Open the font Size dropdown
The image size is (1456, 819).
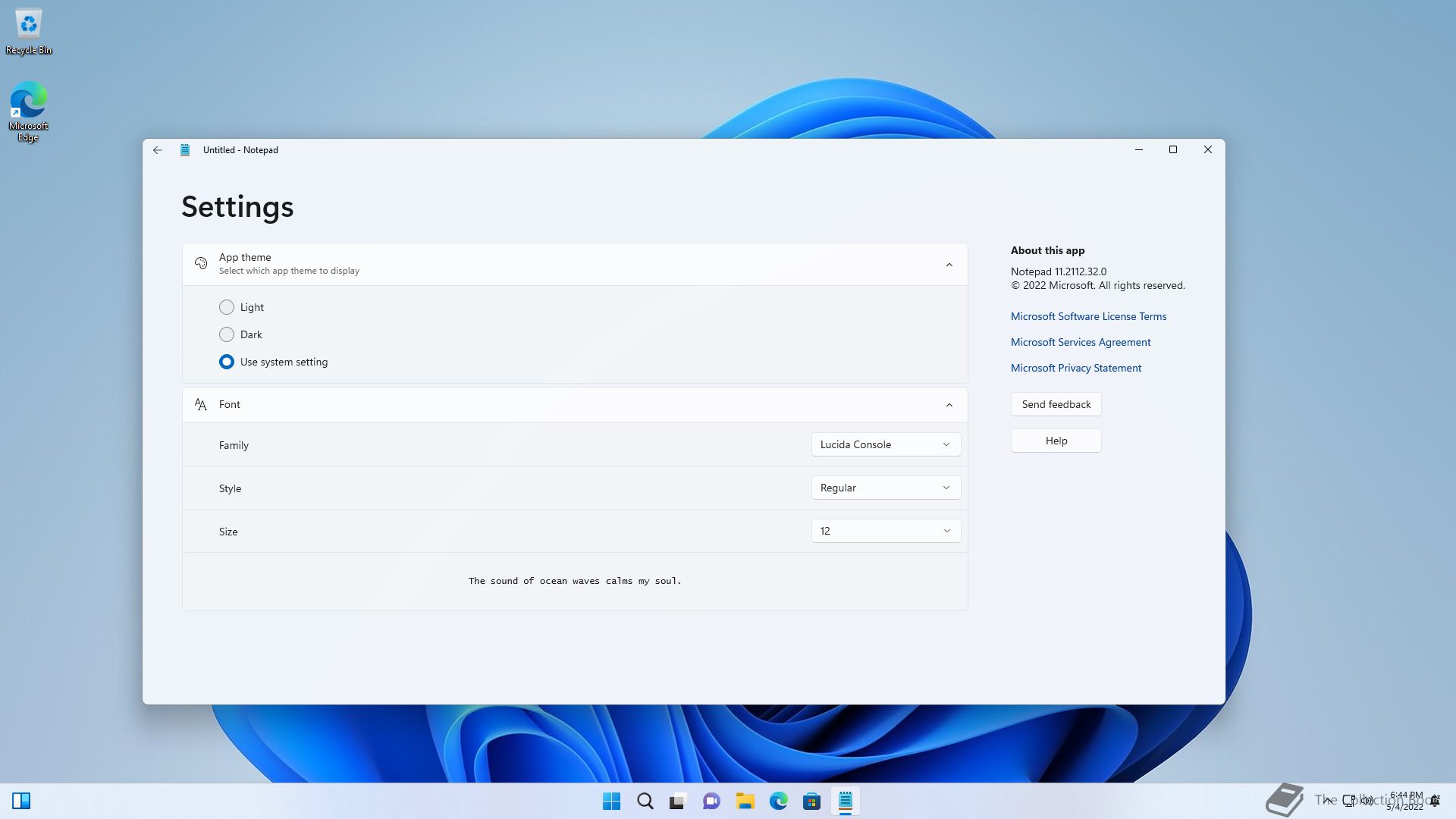pos(886,531)
